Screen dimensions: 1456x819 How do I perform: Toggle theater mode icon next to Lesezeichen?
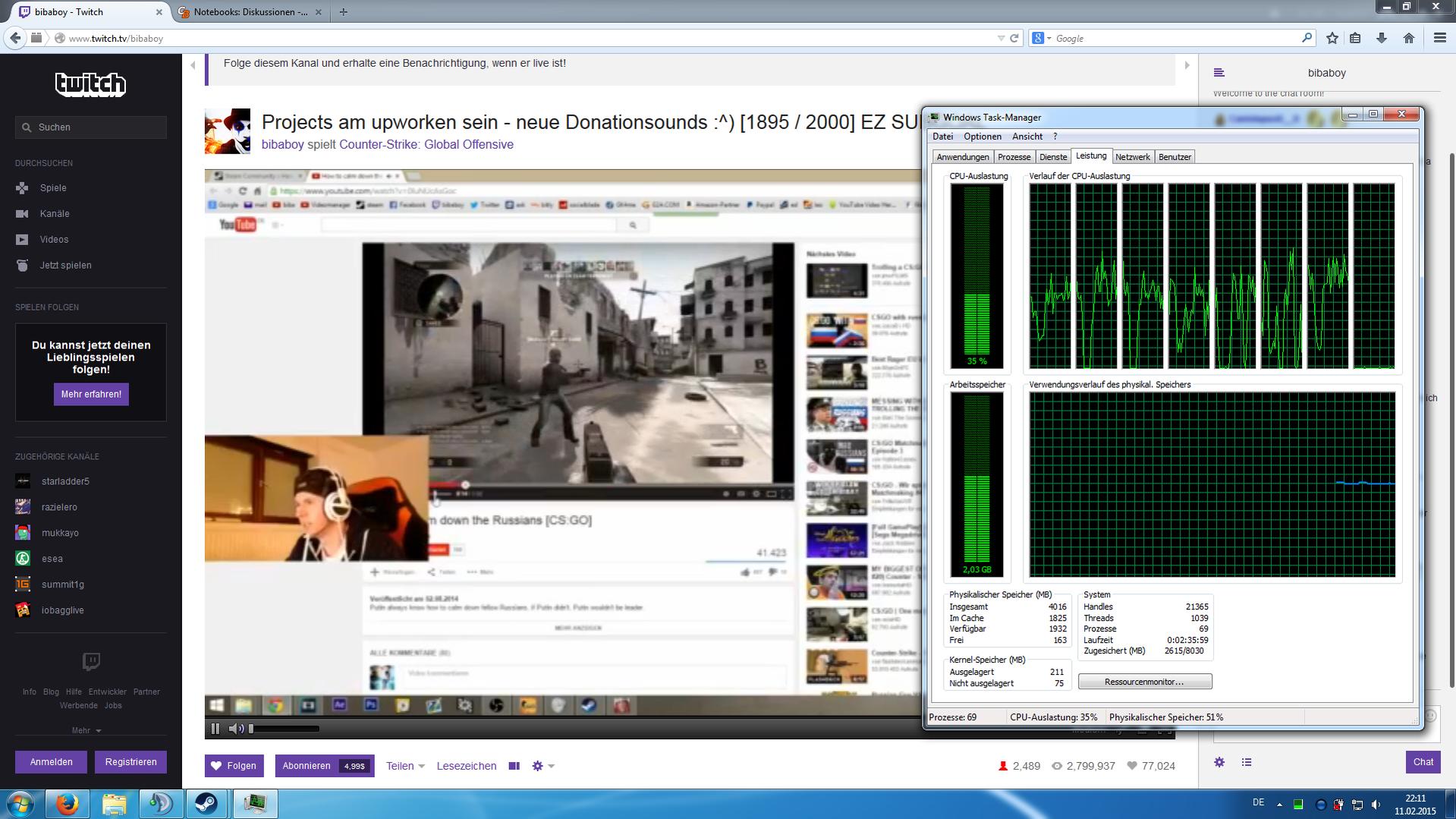[x=514, y=766]
